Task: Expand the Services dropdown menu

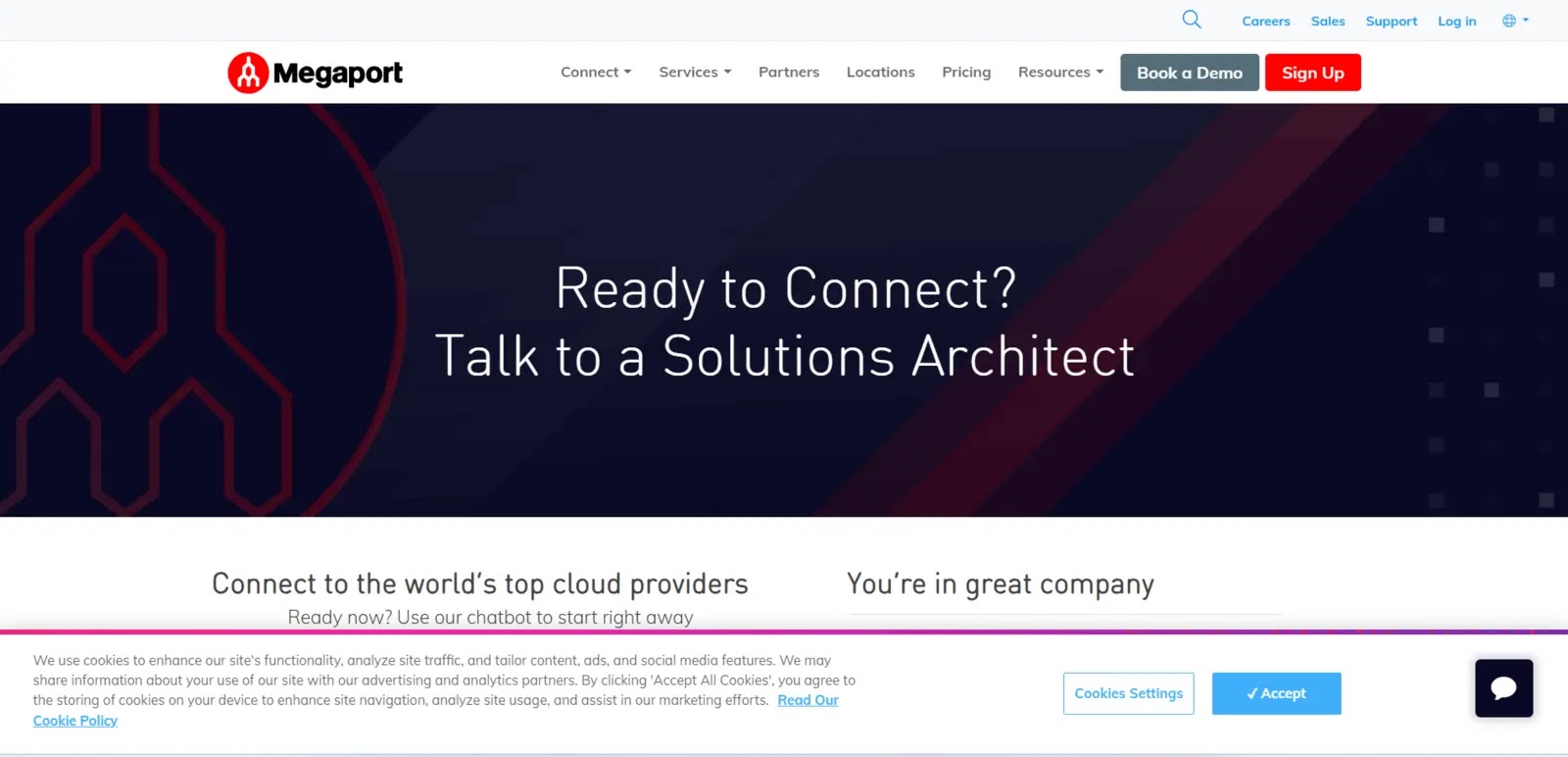Action: tap(695, 72)
